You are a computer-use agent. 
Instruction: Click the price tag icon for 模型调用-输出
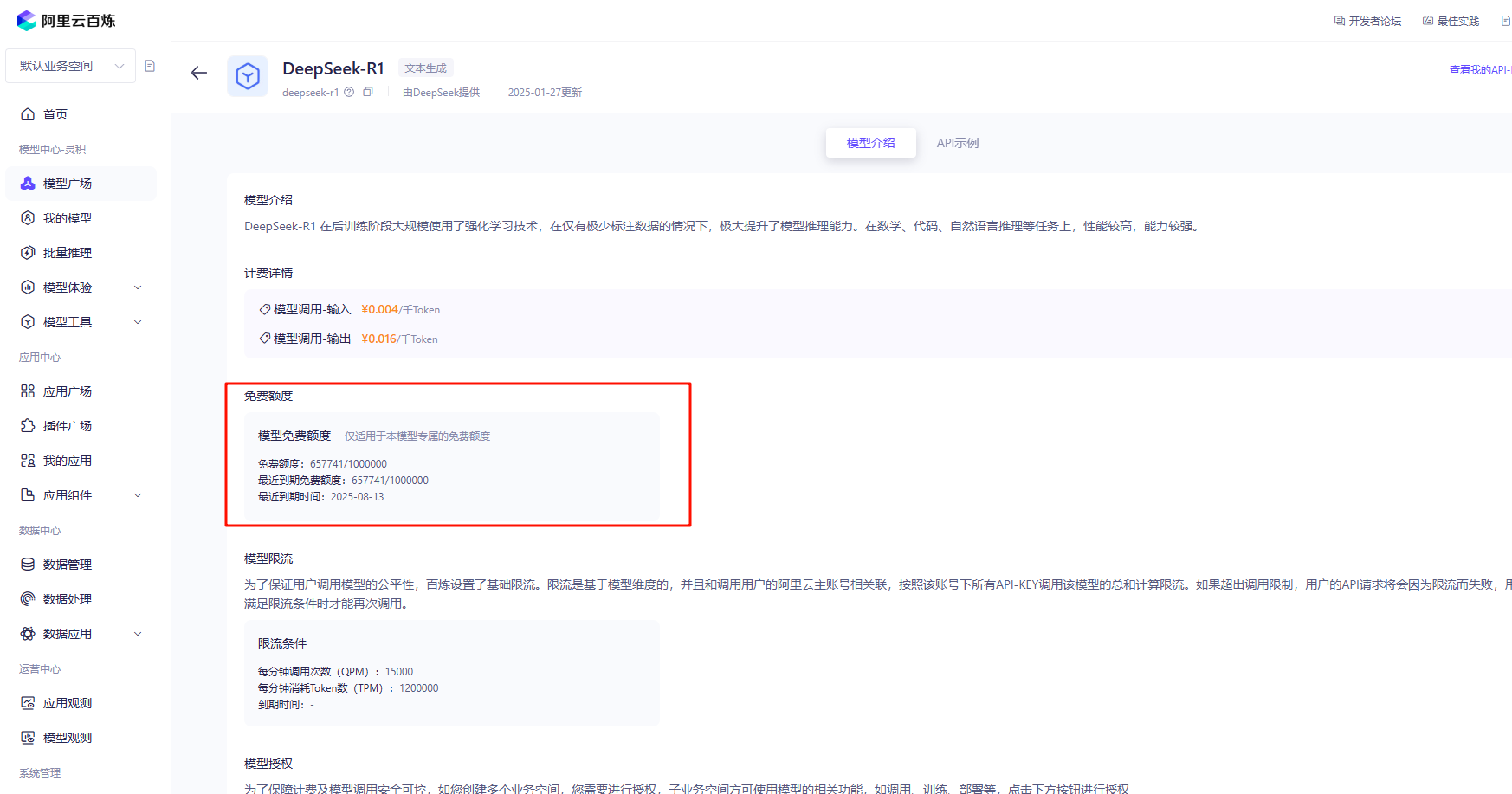click(265, 339)
